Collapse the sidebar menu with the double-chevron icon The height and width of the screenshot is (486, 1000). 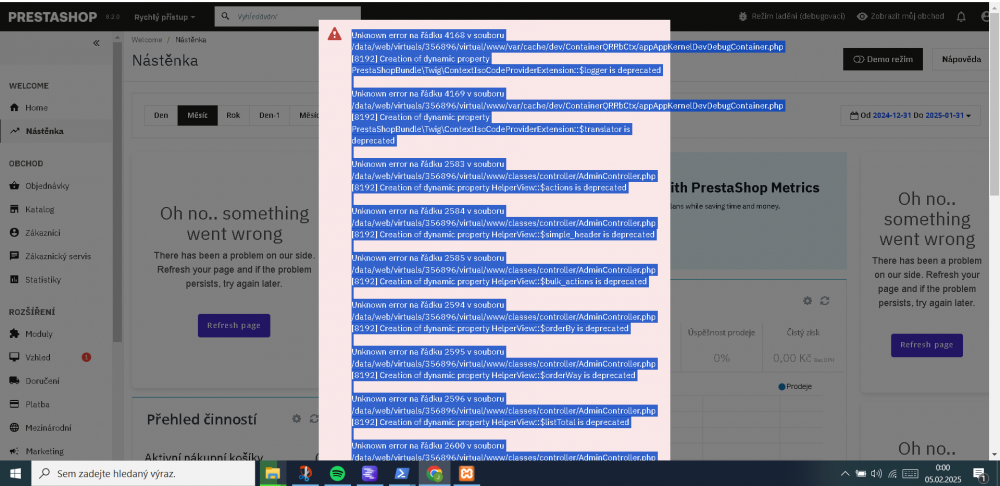tap(96, 43)
